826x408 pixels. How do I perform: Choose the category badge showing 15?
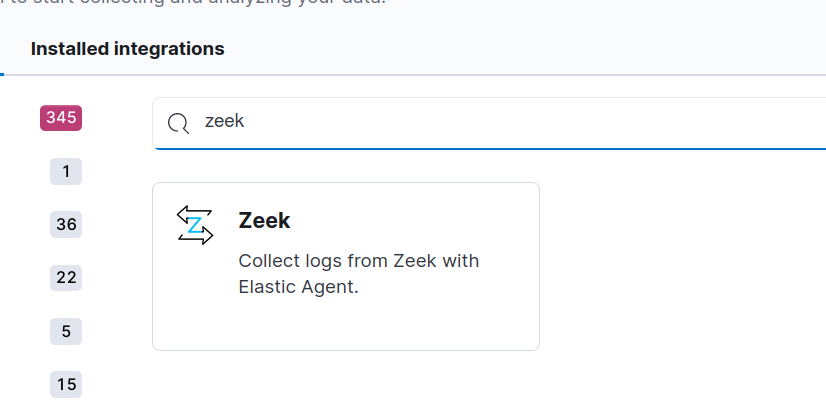[x=66, y=384]
